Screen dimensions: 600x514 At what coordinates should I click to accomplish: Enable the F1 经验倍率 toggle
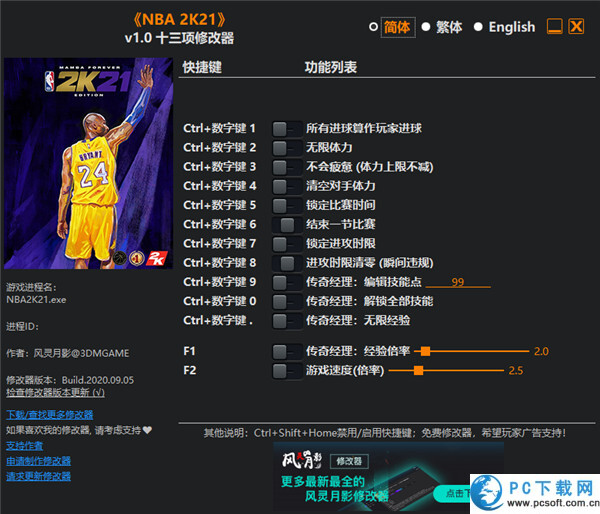point(287,351)
